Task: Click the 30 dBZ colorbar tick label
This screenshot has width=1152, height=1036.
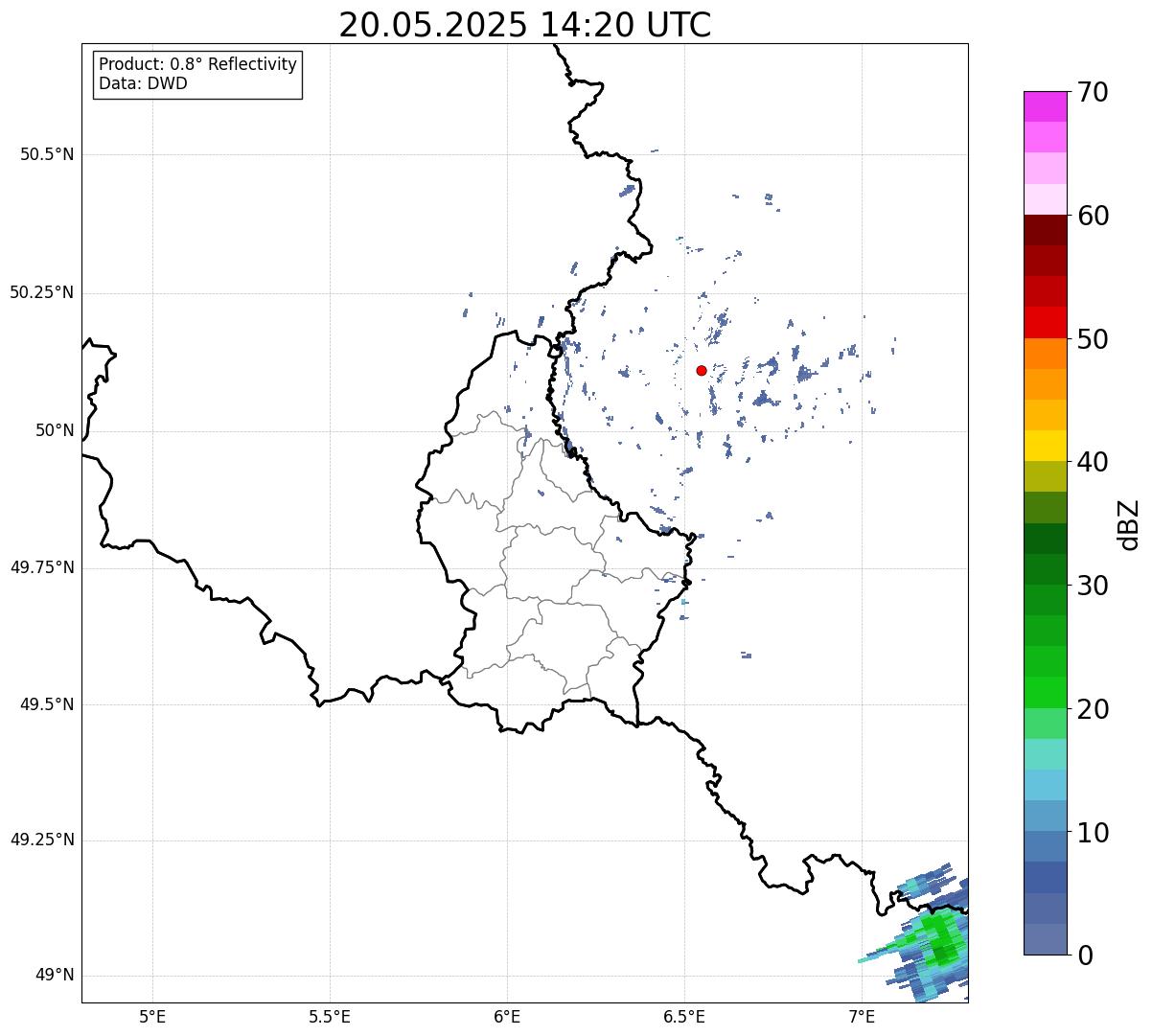Action: [1093, 586]
